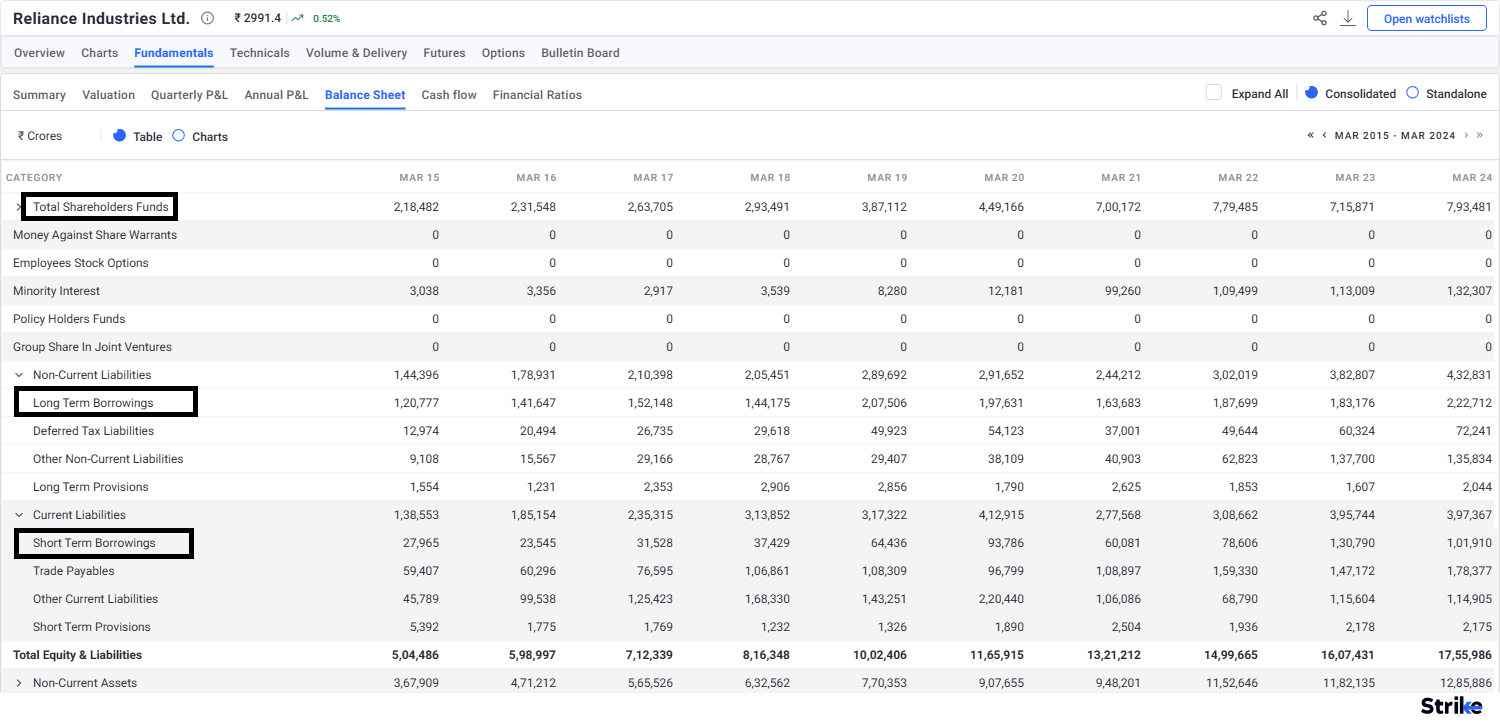Click the Short Term Borrowings row label
The height and width of the screenshot is (728, 1500).
point(94,543)
